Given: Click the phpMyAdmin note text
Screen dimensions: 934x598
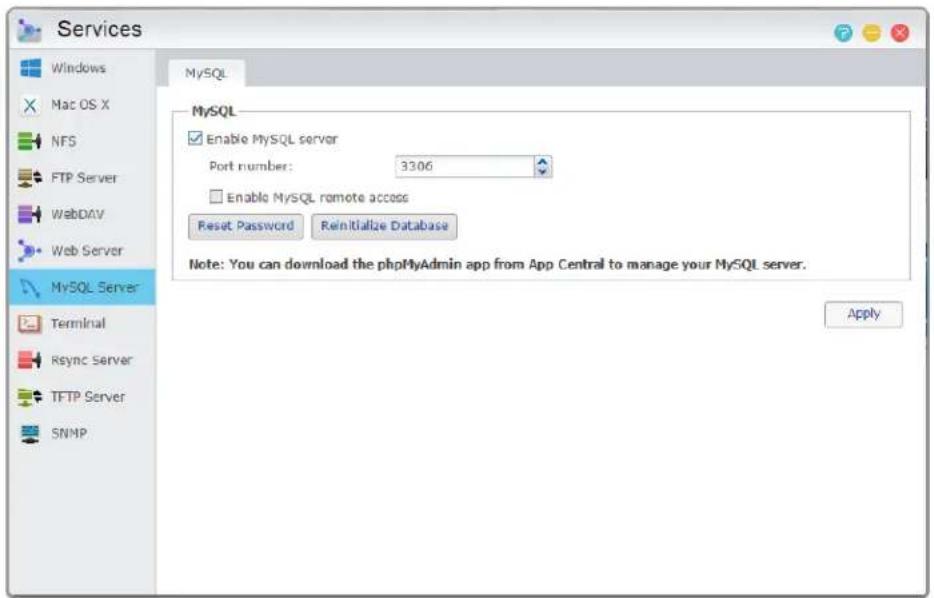Looking at the screenshot, I should point(497,264).
